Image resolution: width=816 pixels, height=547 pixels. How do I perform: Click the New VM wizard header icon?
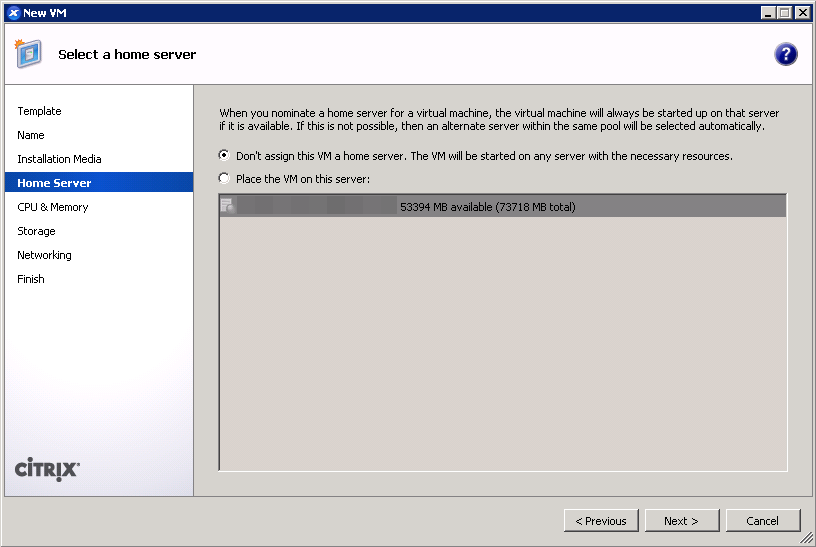tap(28, 54)
